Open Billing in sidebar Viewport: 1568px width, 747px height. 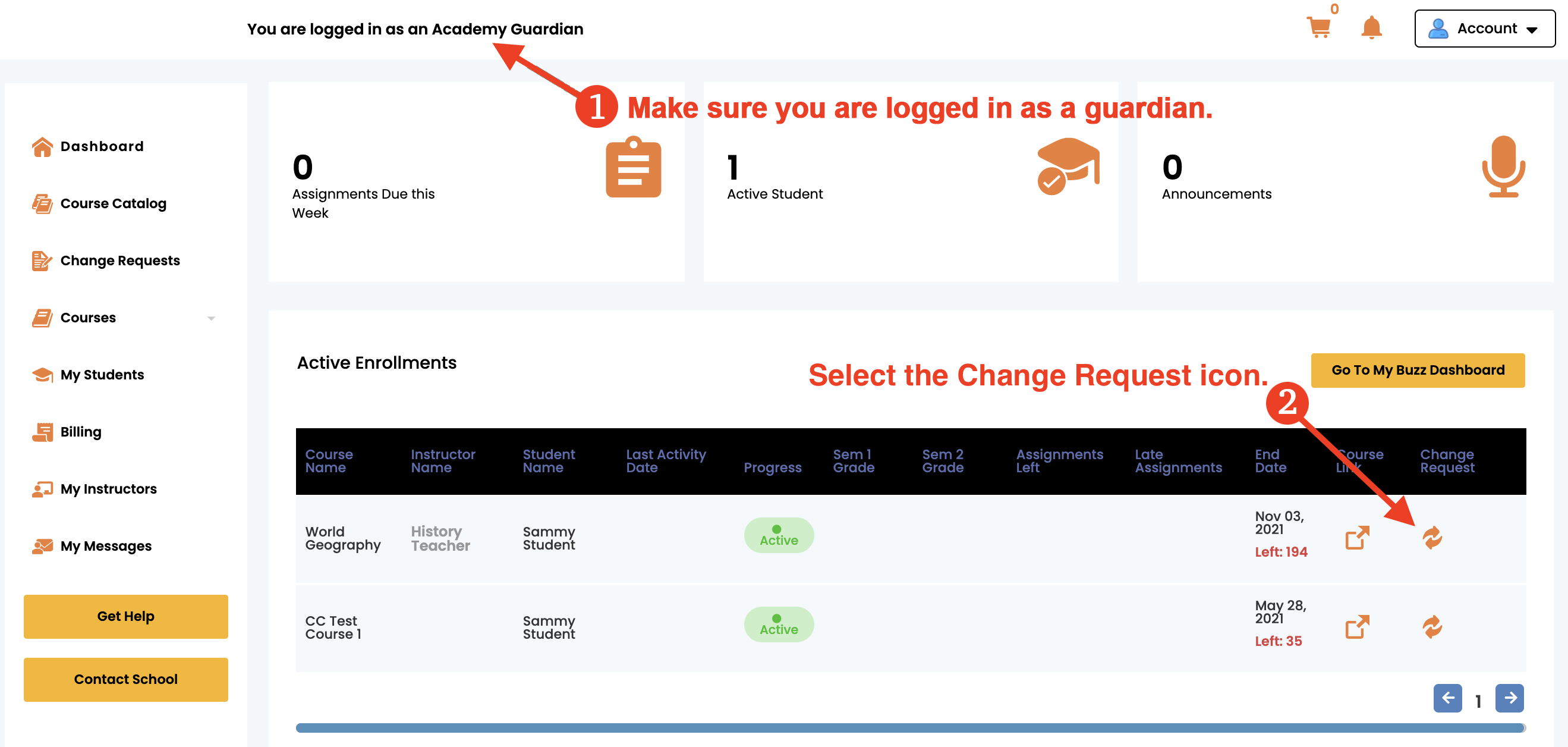80,432
